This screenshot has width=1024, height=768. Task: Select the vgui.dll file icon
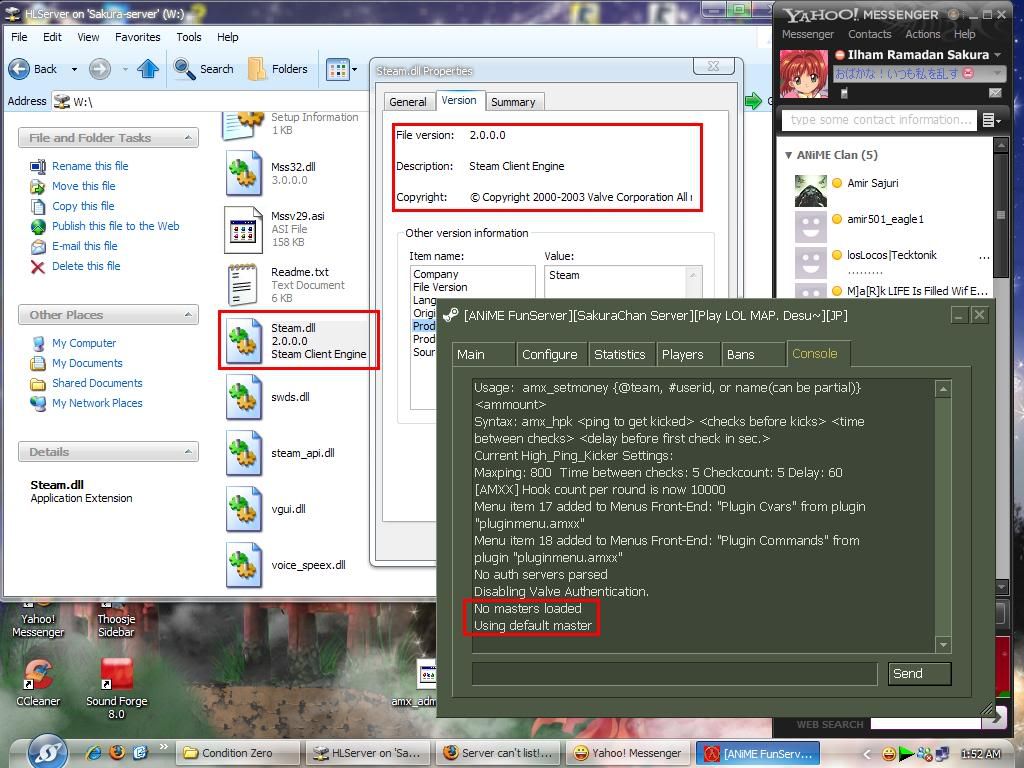pyautogui.click(x=244, y=509)
